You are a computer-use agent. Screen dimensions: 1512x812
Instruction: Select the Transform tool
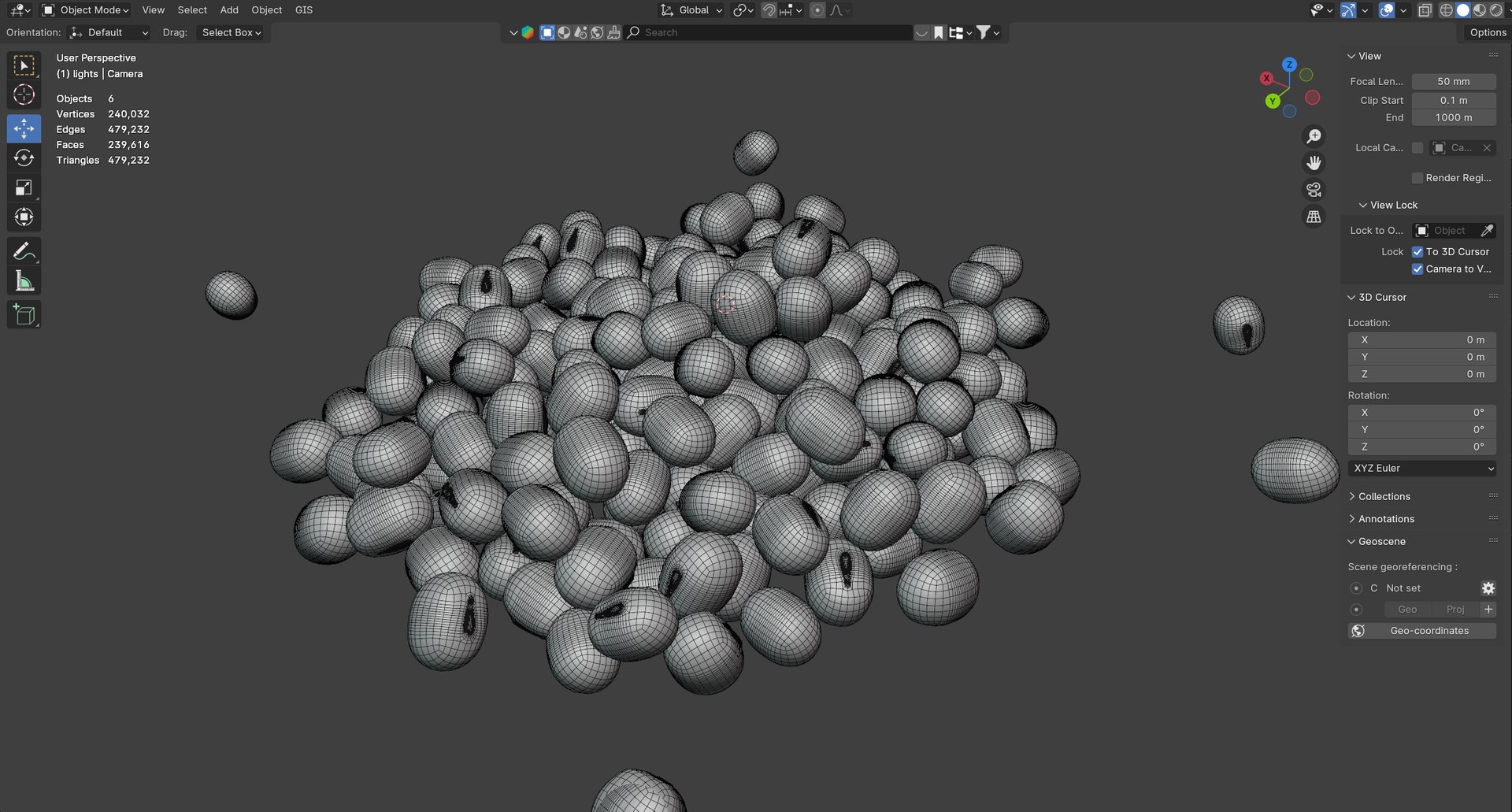(x=24, y=217)
